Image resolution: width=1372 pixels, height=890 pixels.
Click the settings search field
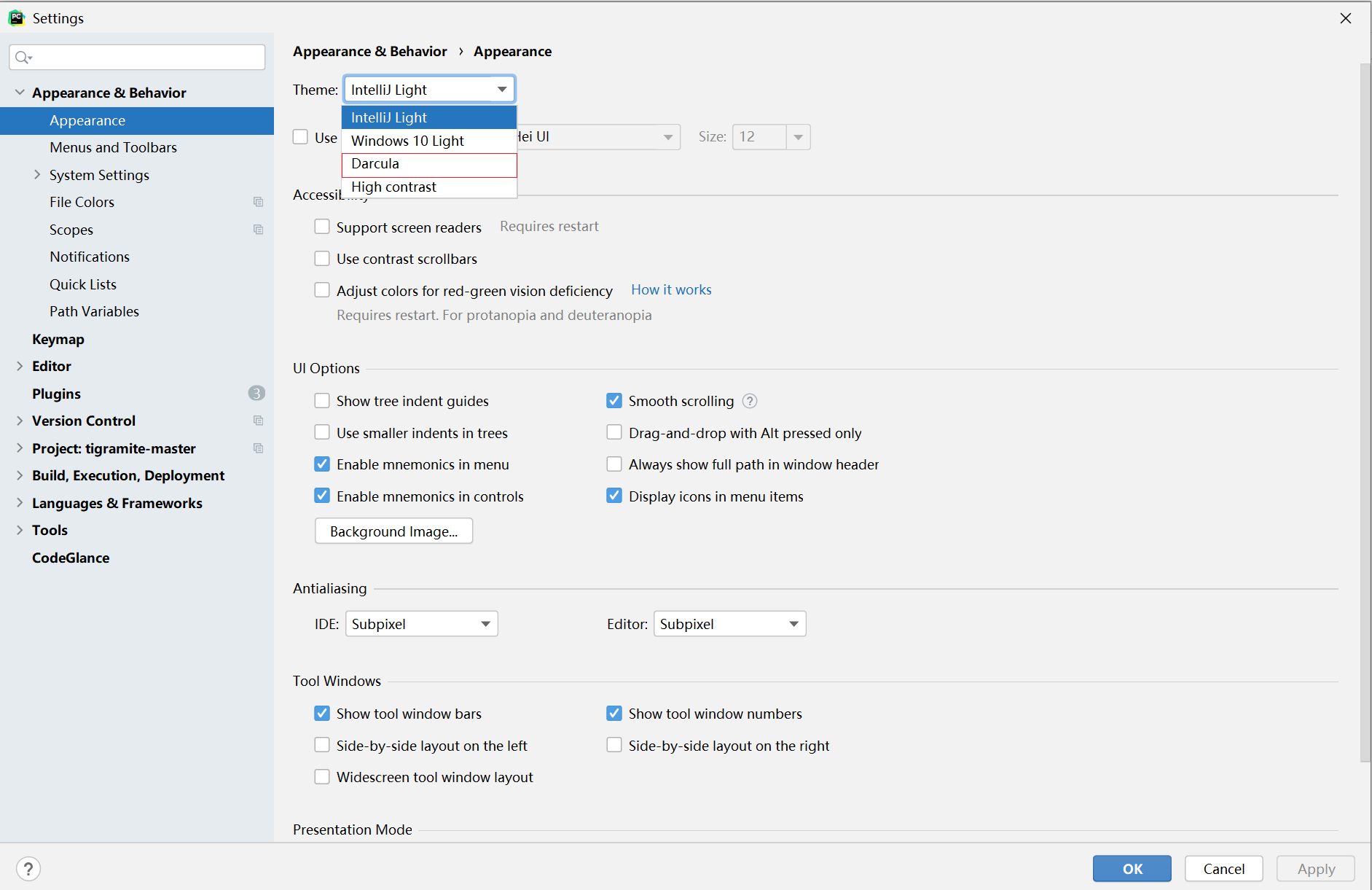click(137, 58)
